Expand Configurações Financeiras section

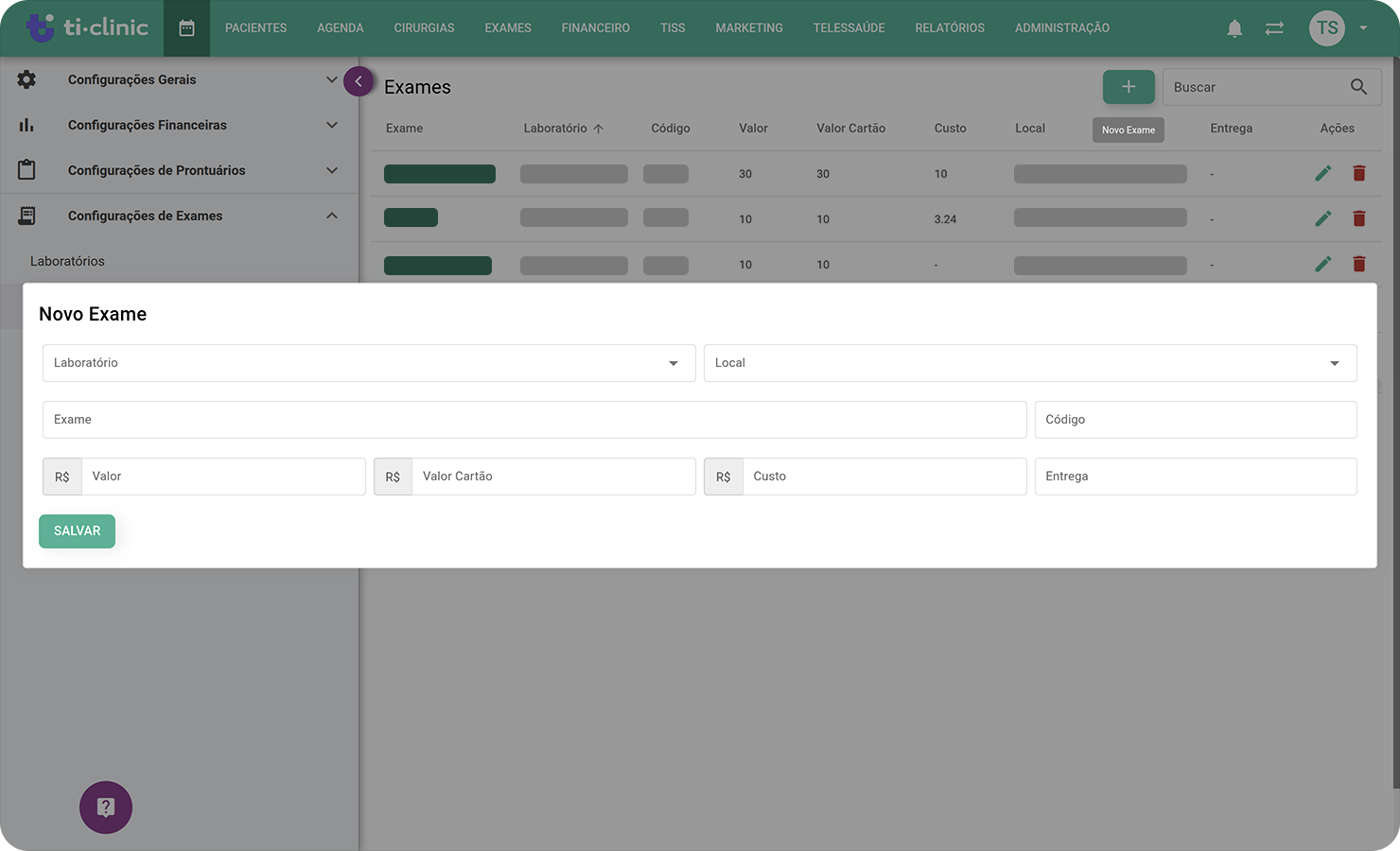tap(332, 125)
